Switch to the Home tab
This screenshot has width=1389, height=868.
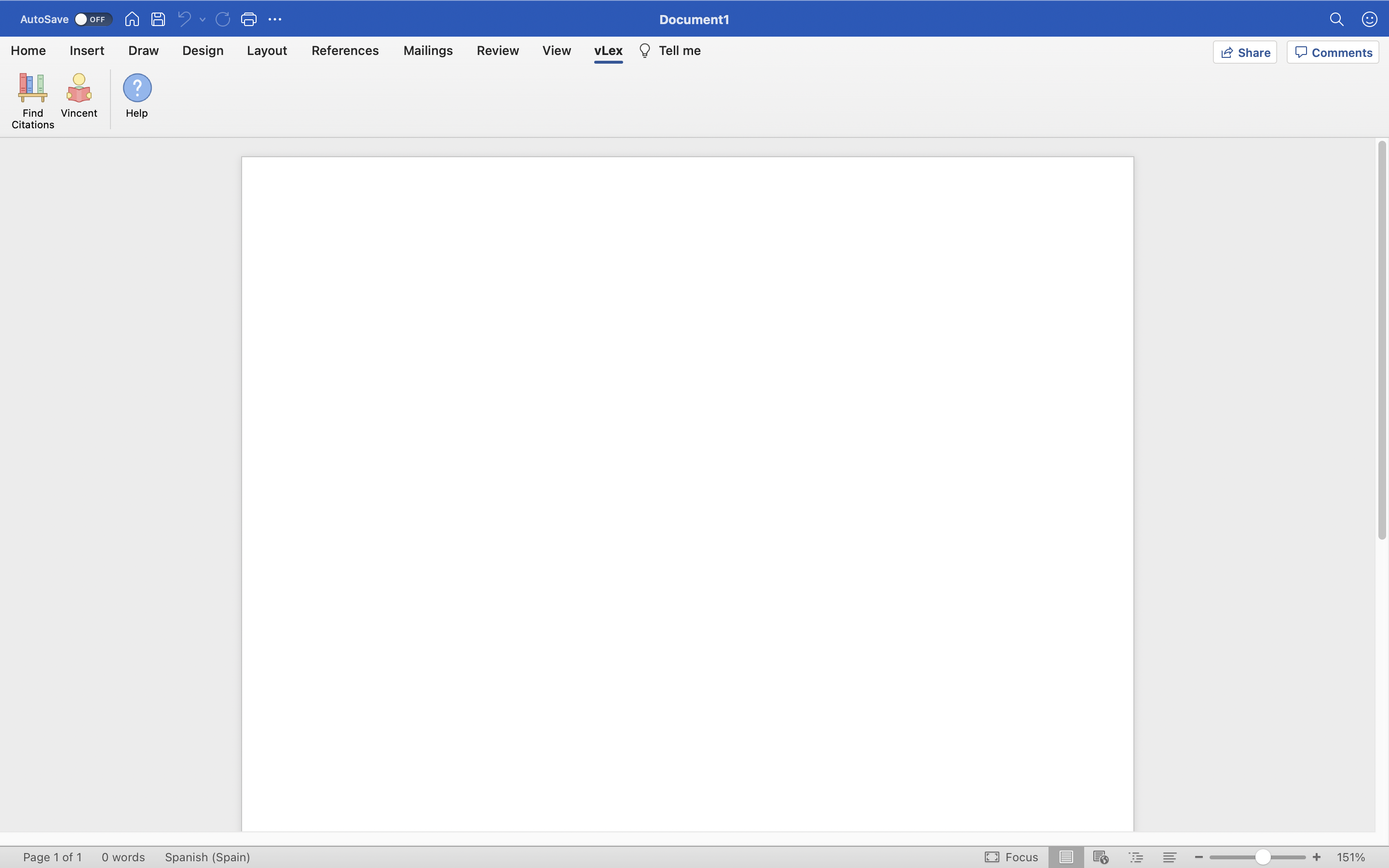[x=28, y=51]
